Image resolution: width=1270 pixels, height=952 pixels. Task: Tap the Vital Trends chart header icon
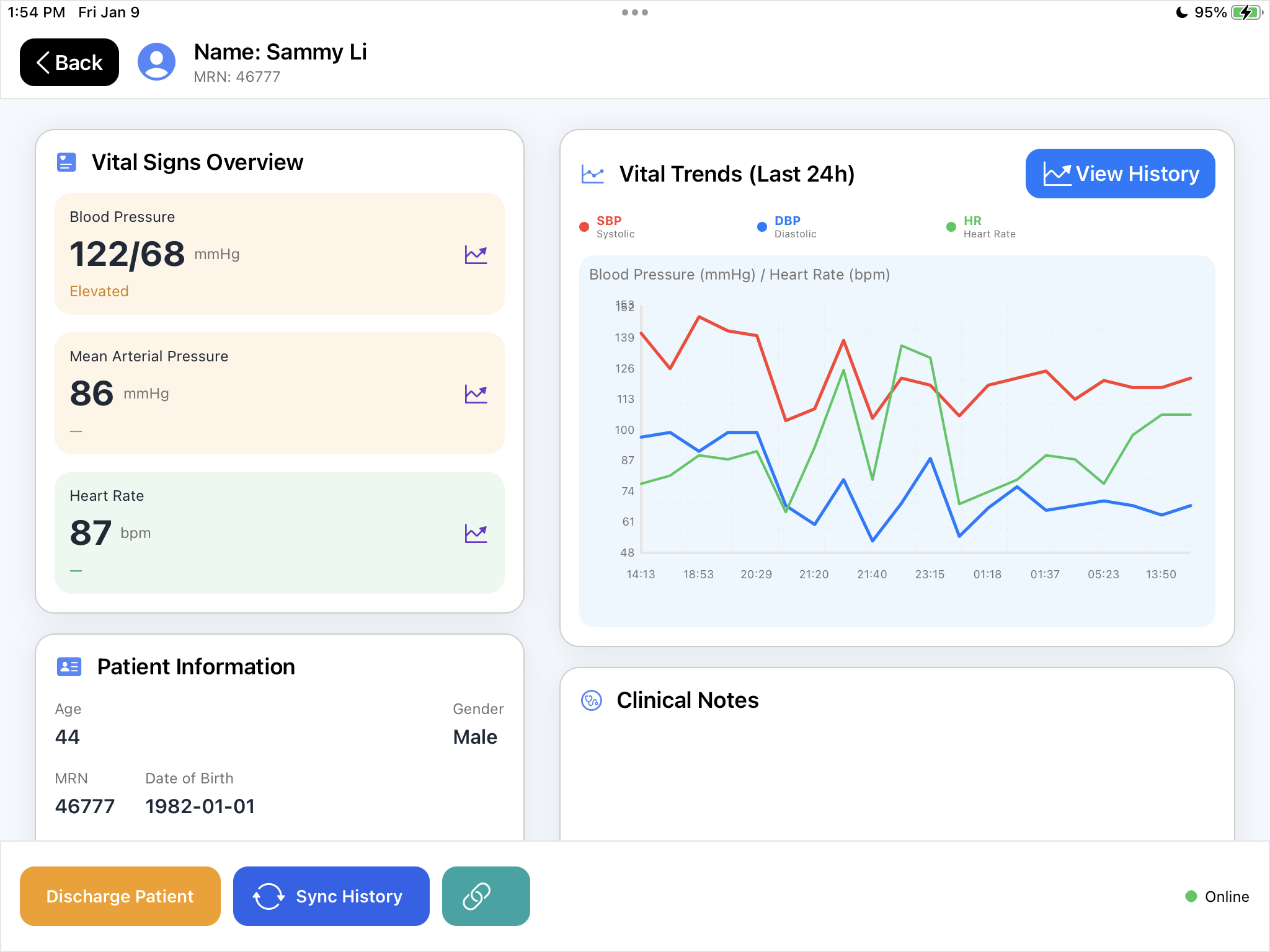[x=593, y=174]
